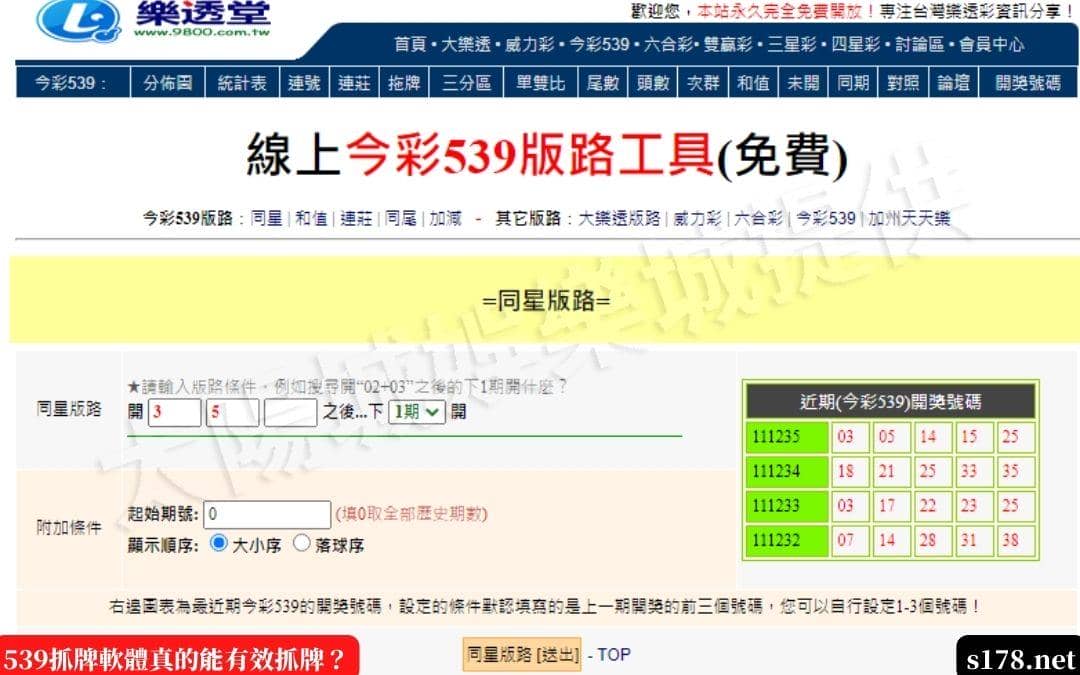Open 三星彩 in the top navigation
Image resolution: width=1080 pixels, height=675 pixels.
coord(791,45)
